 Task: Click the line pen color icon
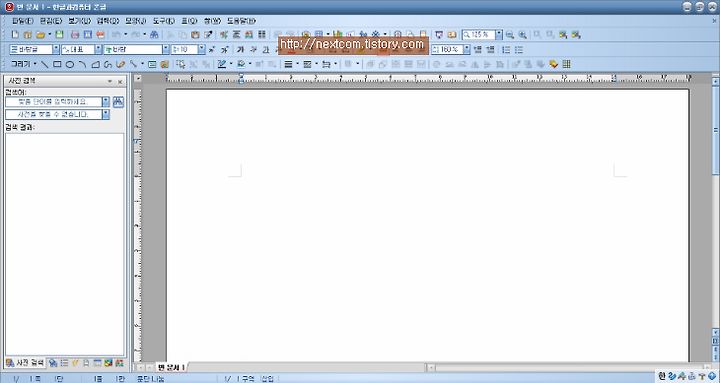(x=222, y=64)
